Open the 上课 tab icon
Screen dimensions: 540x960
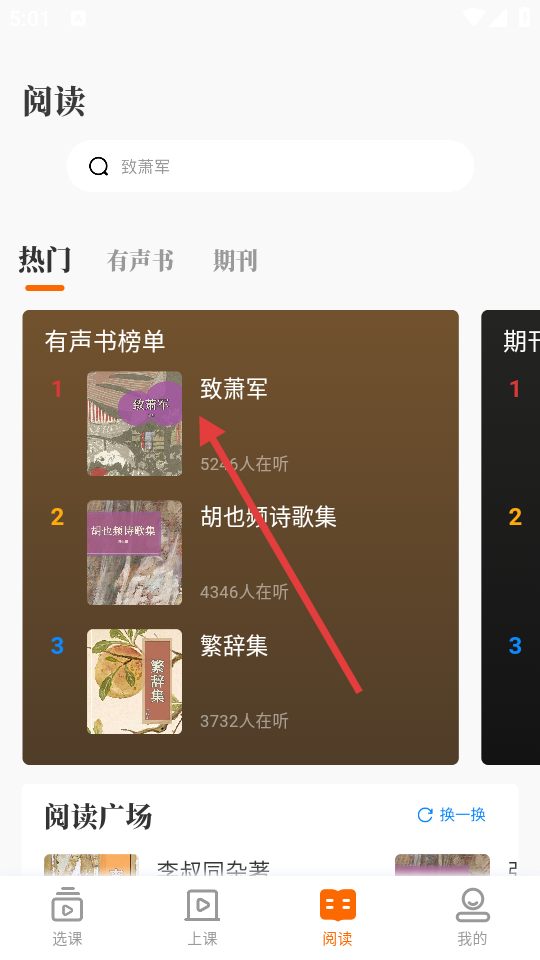[203, 905]
